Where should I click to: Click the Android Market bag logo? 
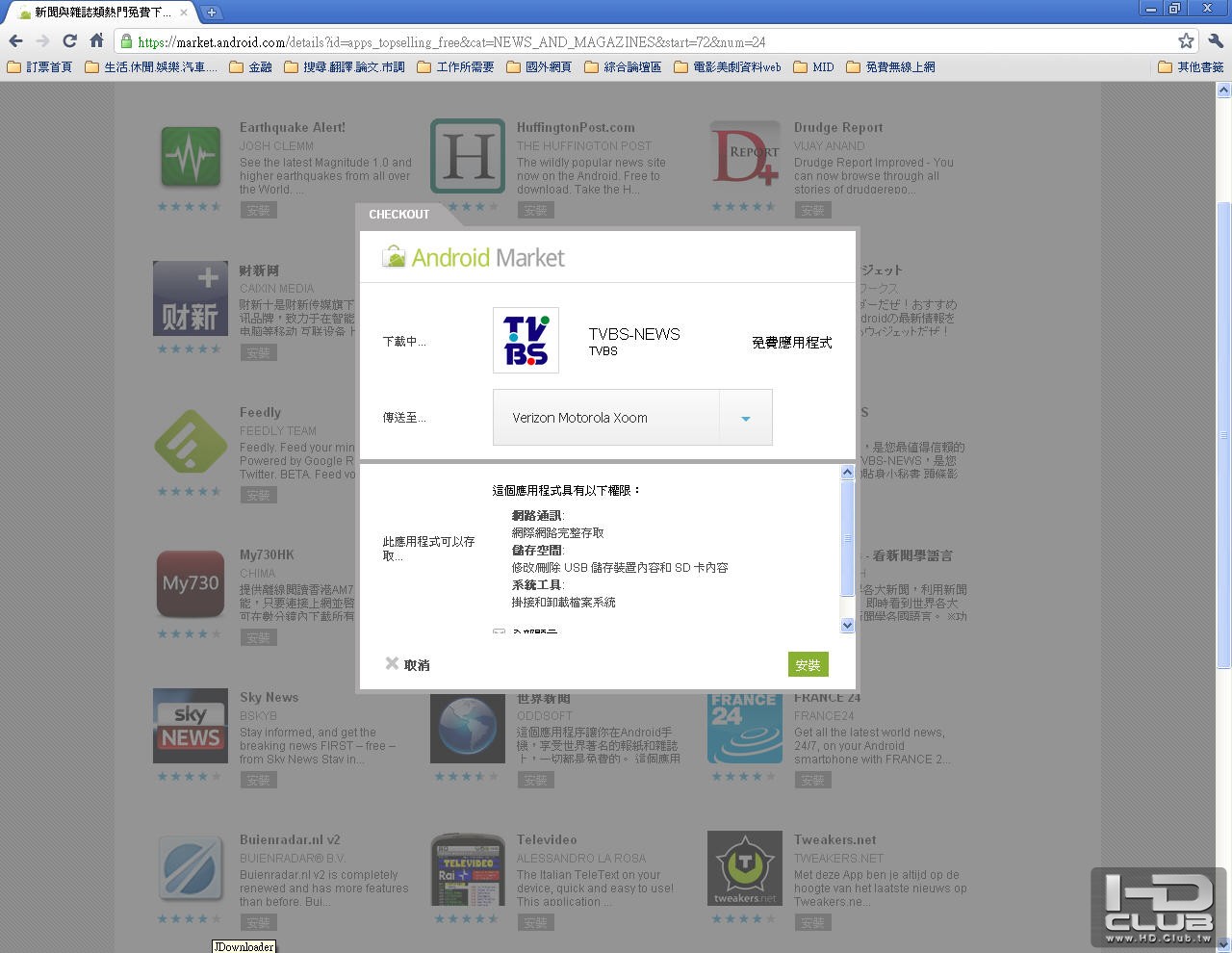(x=394, y=257)
